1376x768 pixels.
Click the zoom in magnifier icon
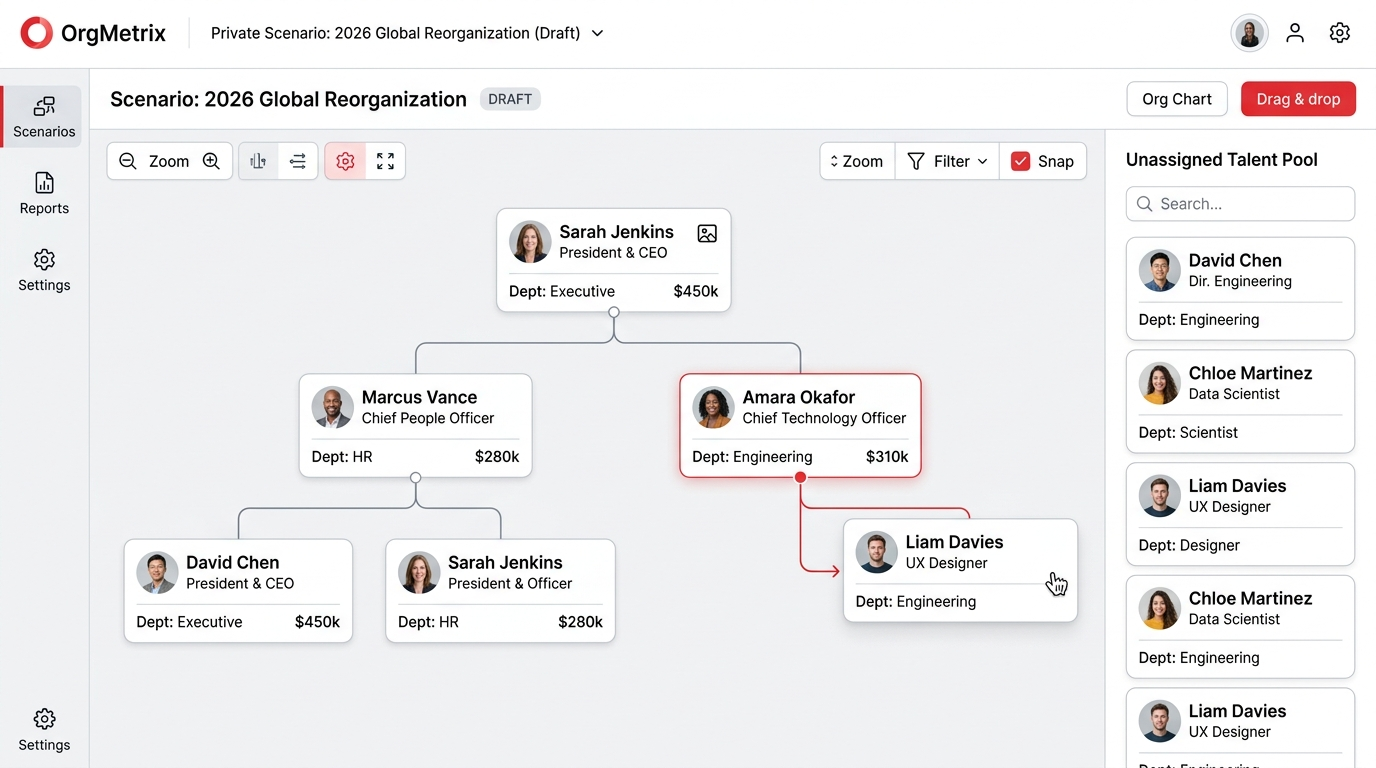(211, 161)
